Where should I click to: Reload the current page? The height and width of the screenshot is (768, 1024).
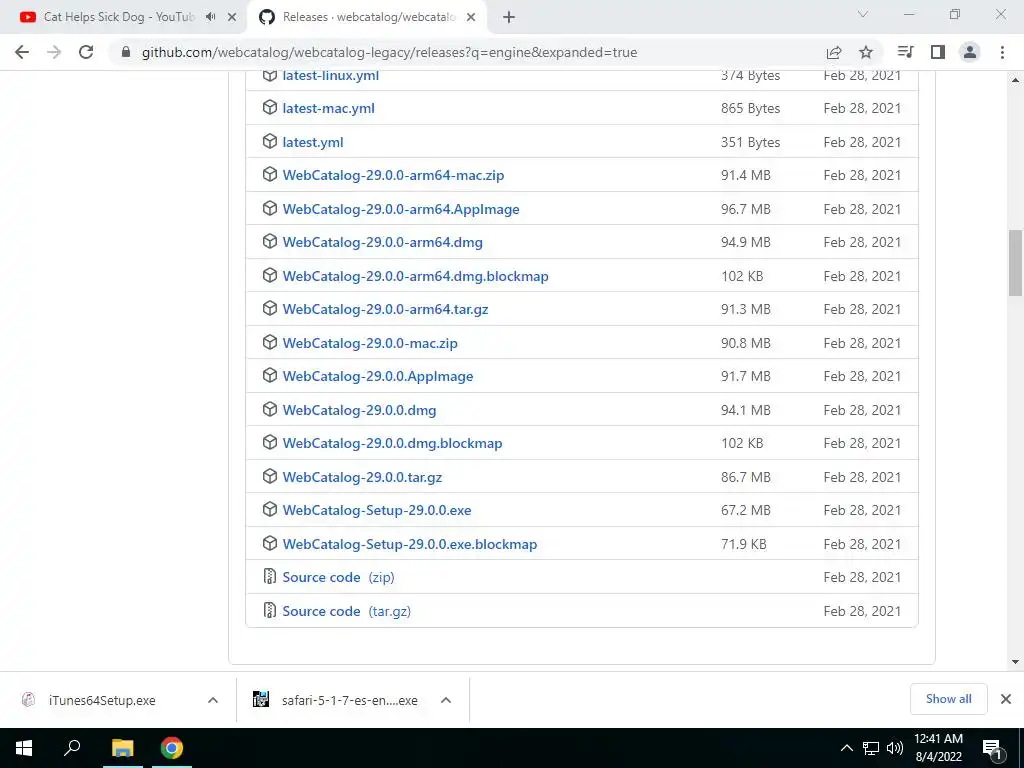(x=86, y=52)
